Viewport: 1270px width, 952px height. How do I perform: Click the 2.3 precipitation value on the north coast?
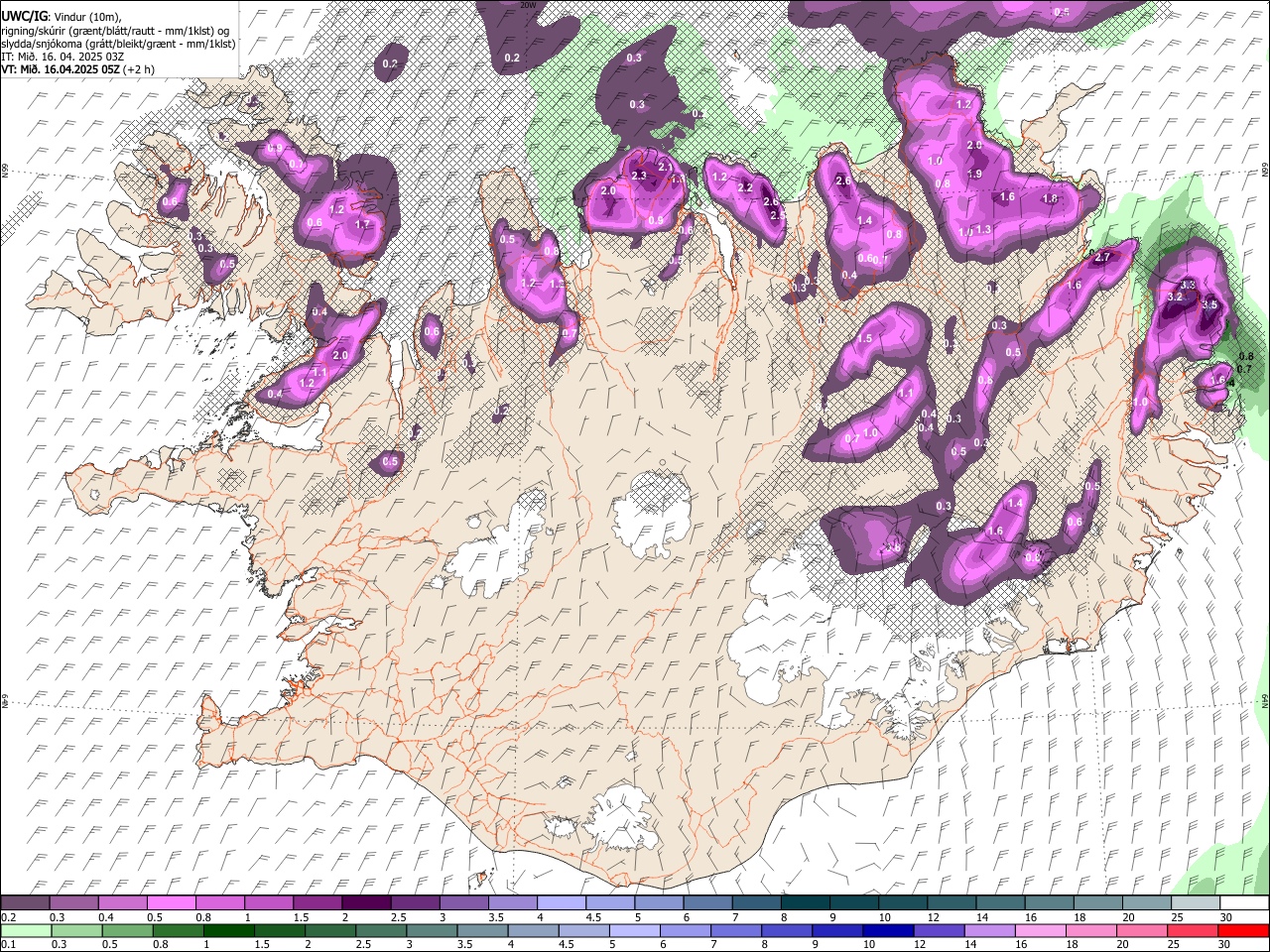click(x=639, y=177)
